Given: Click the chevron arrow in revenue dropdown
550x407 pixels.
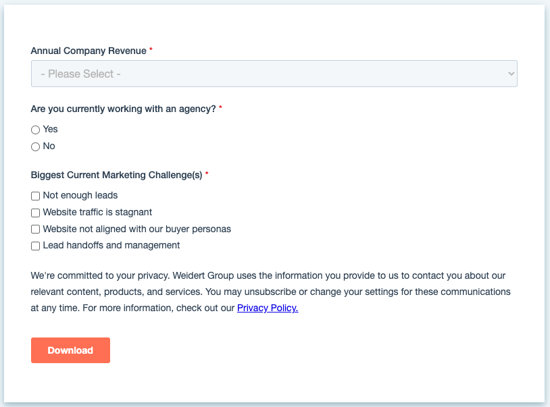Looking at the screenshot, I should (x=511, y=74).
